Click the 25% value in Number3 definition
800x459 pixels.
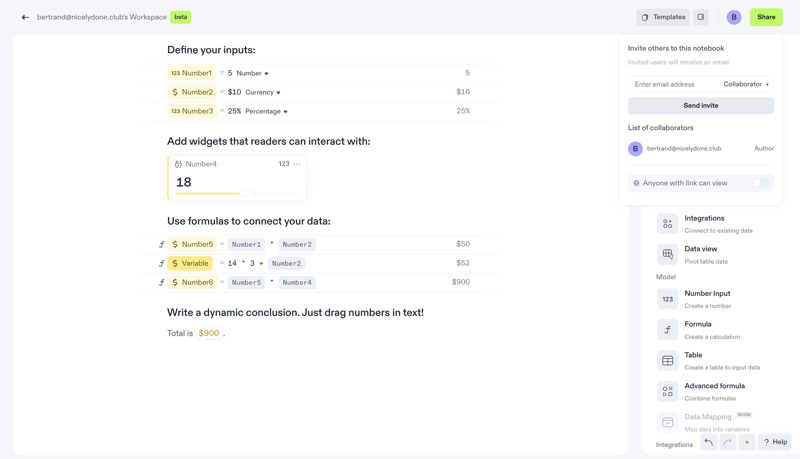234,111
